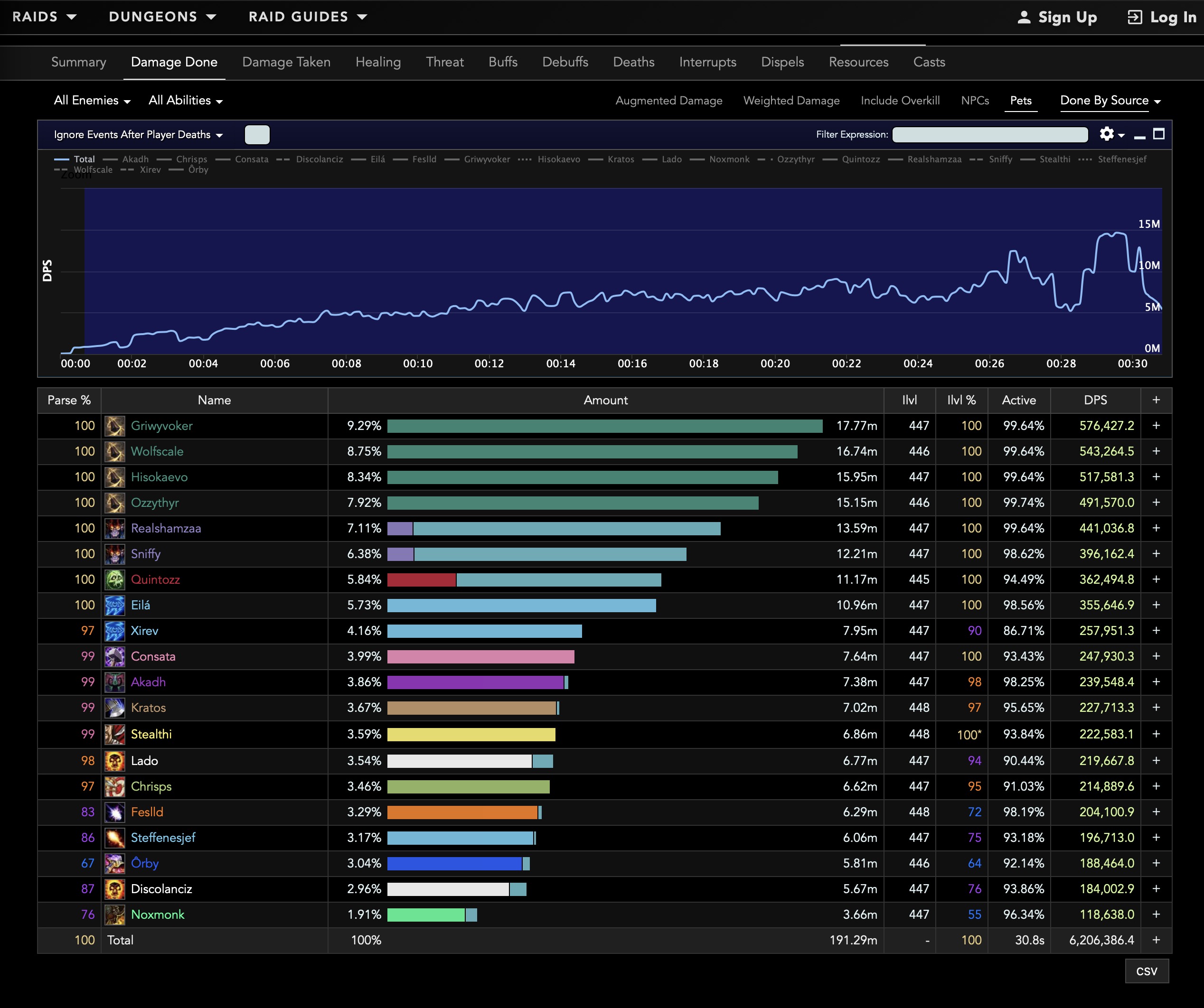Open Realshamzaa's player name link

(166, 528)
